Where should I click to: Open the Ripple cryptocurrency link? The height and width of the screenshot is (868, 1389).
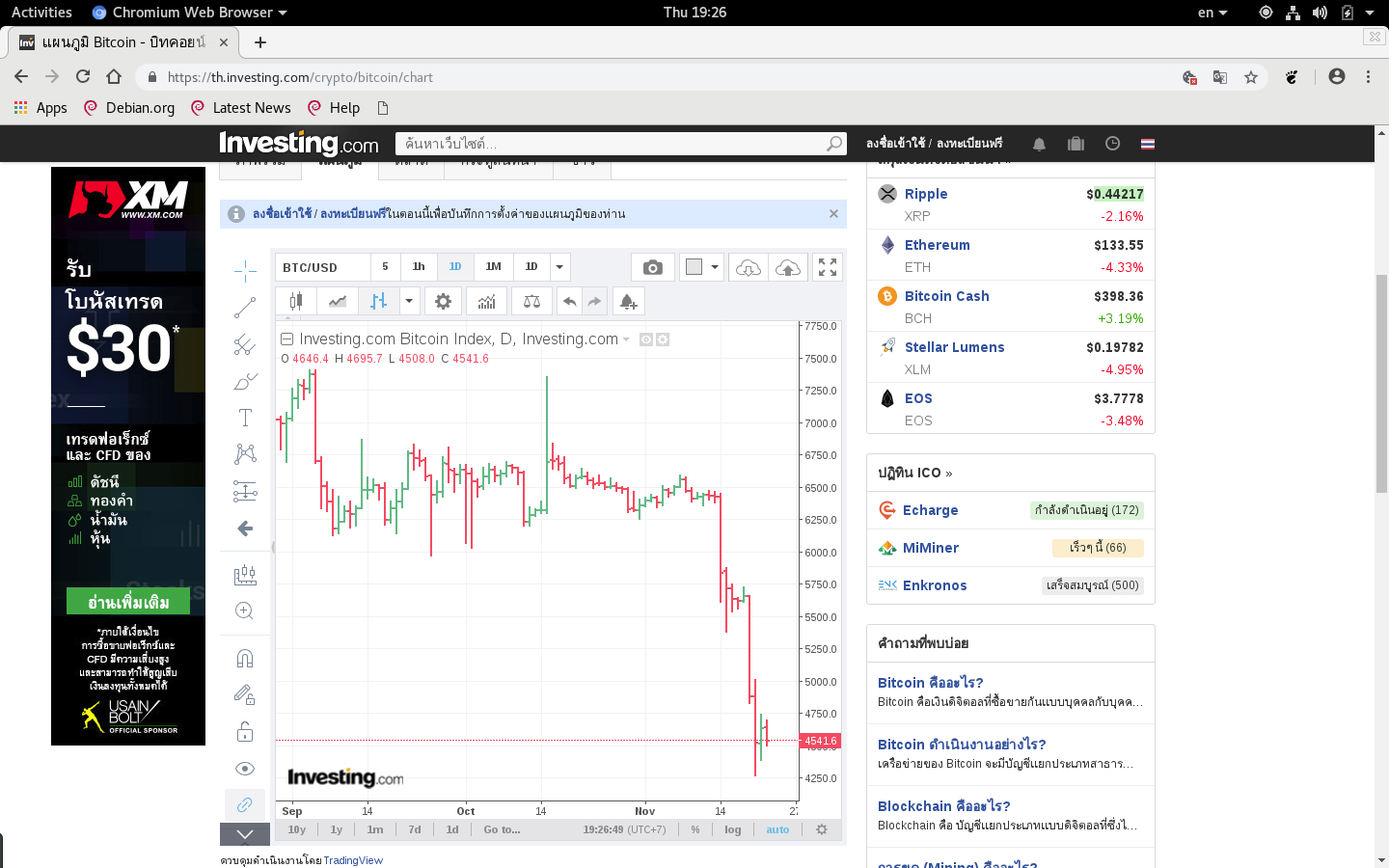coord(926,194)
